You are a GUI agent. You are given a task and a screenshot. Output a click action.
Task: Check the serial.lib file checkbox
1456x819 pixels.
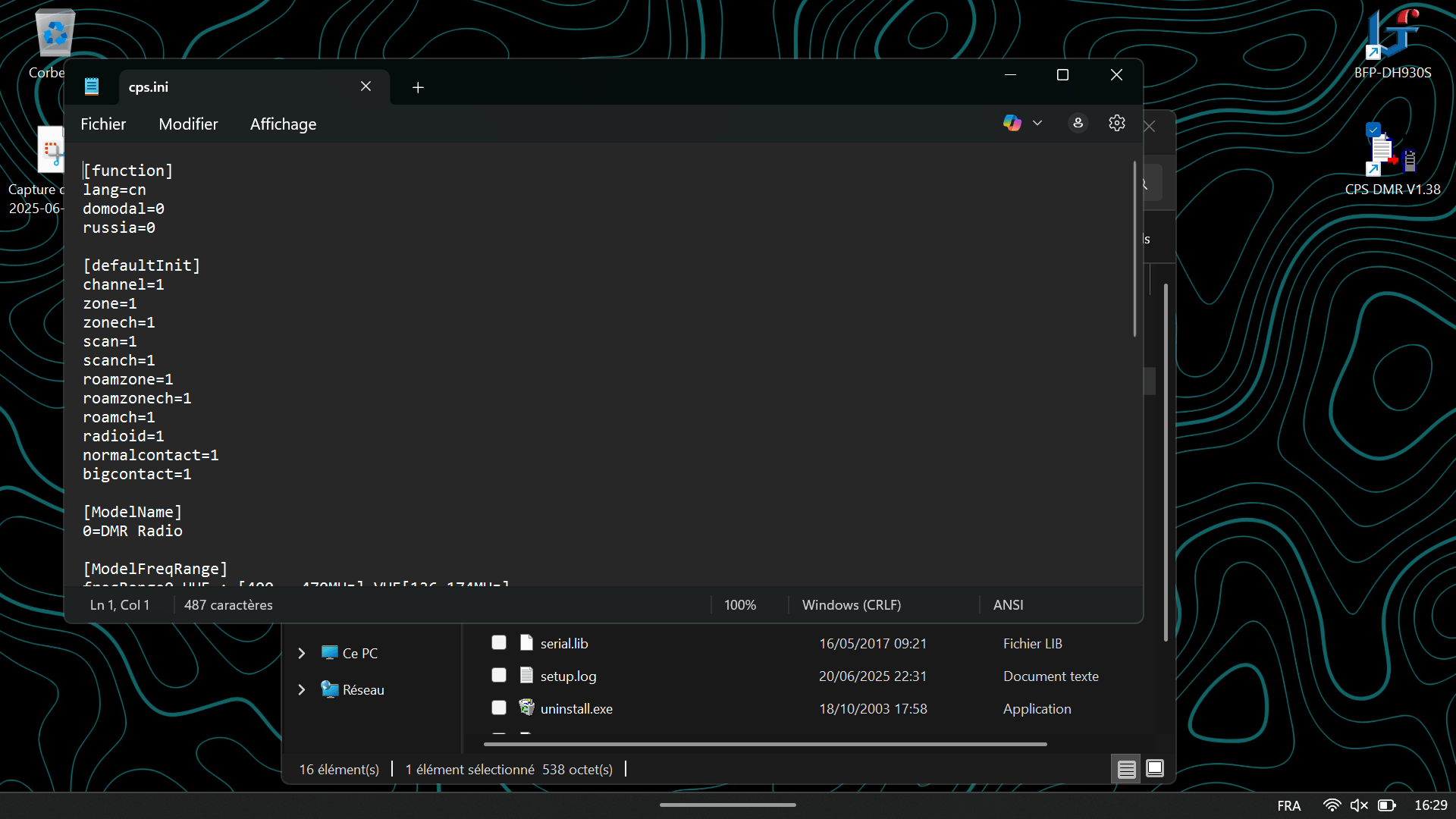[x=499, y=643]
